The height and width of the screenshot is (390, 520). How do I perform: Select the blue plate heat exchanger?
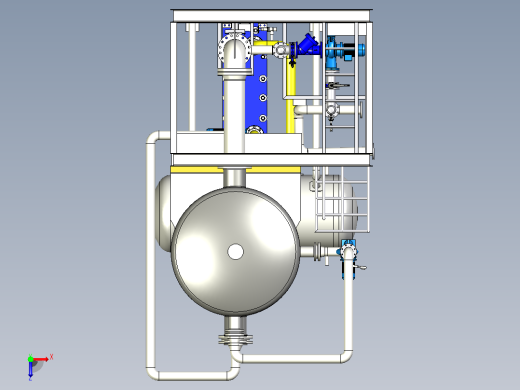pos(256,82)
